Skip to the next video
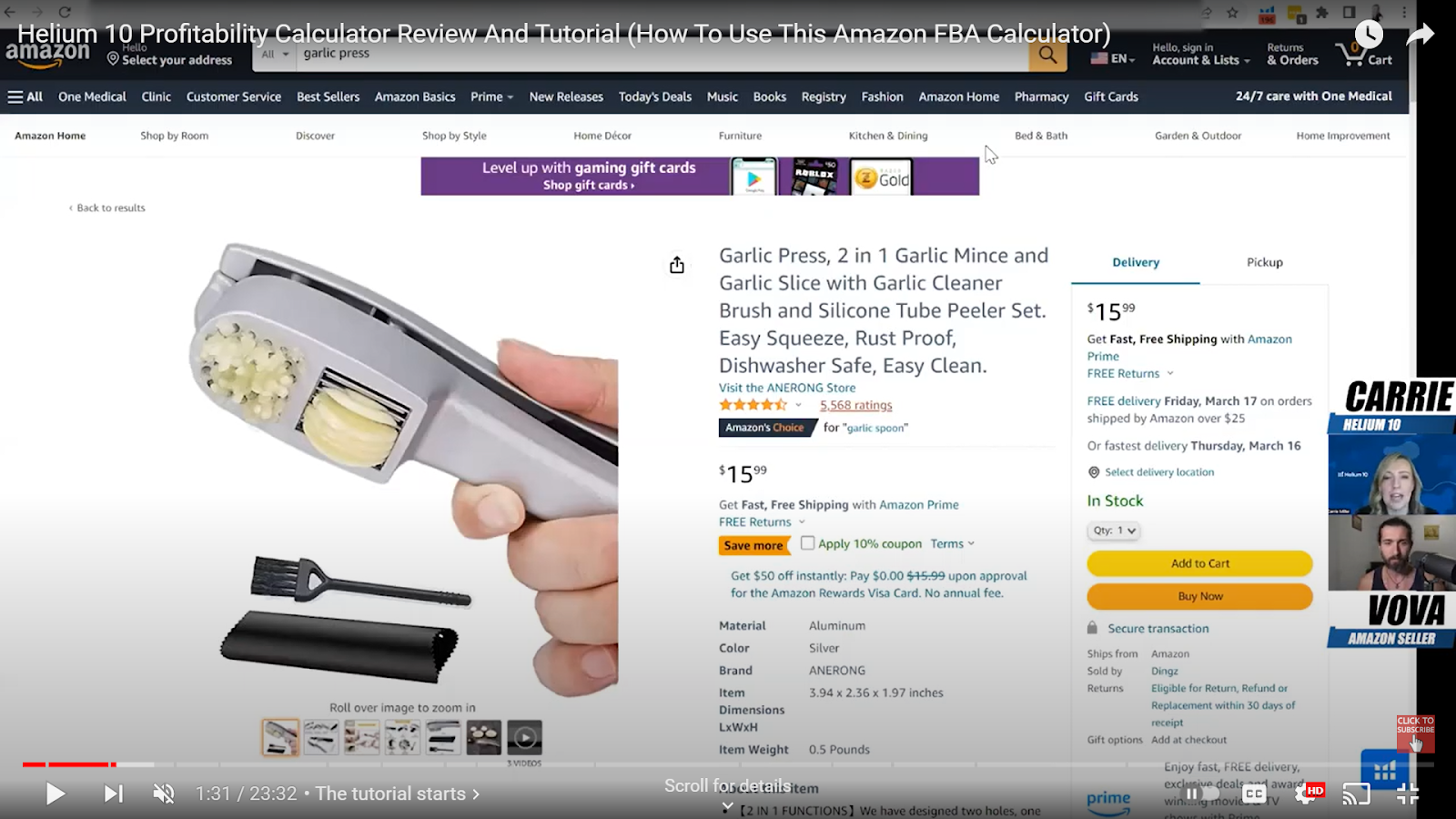 [113, 794]
